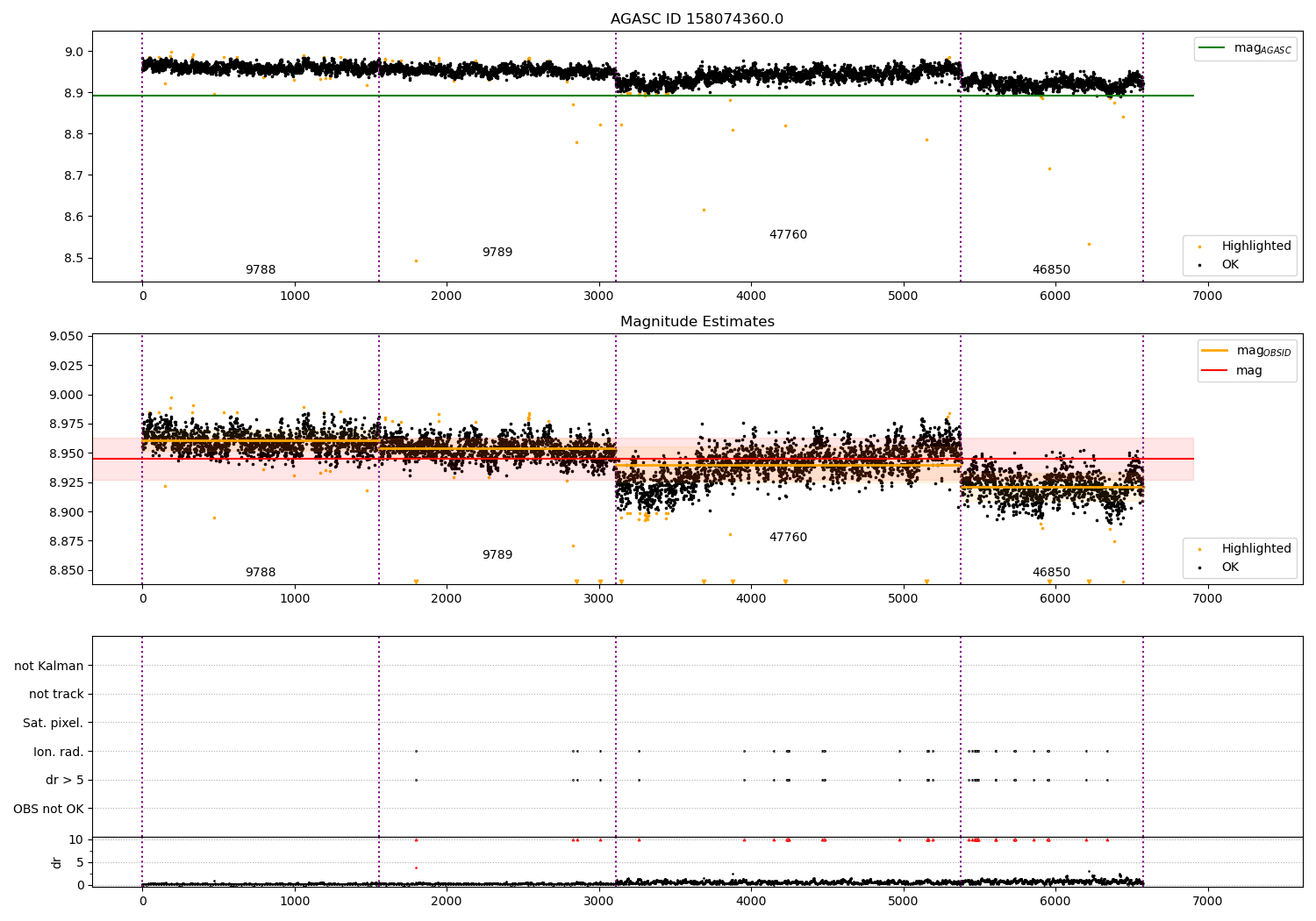
Task: Click obsid label 46850 in the top plot
Action: tap(1051, 270)
